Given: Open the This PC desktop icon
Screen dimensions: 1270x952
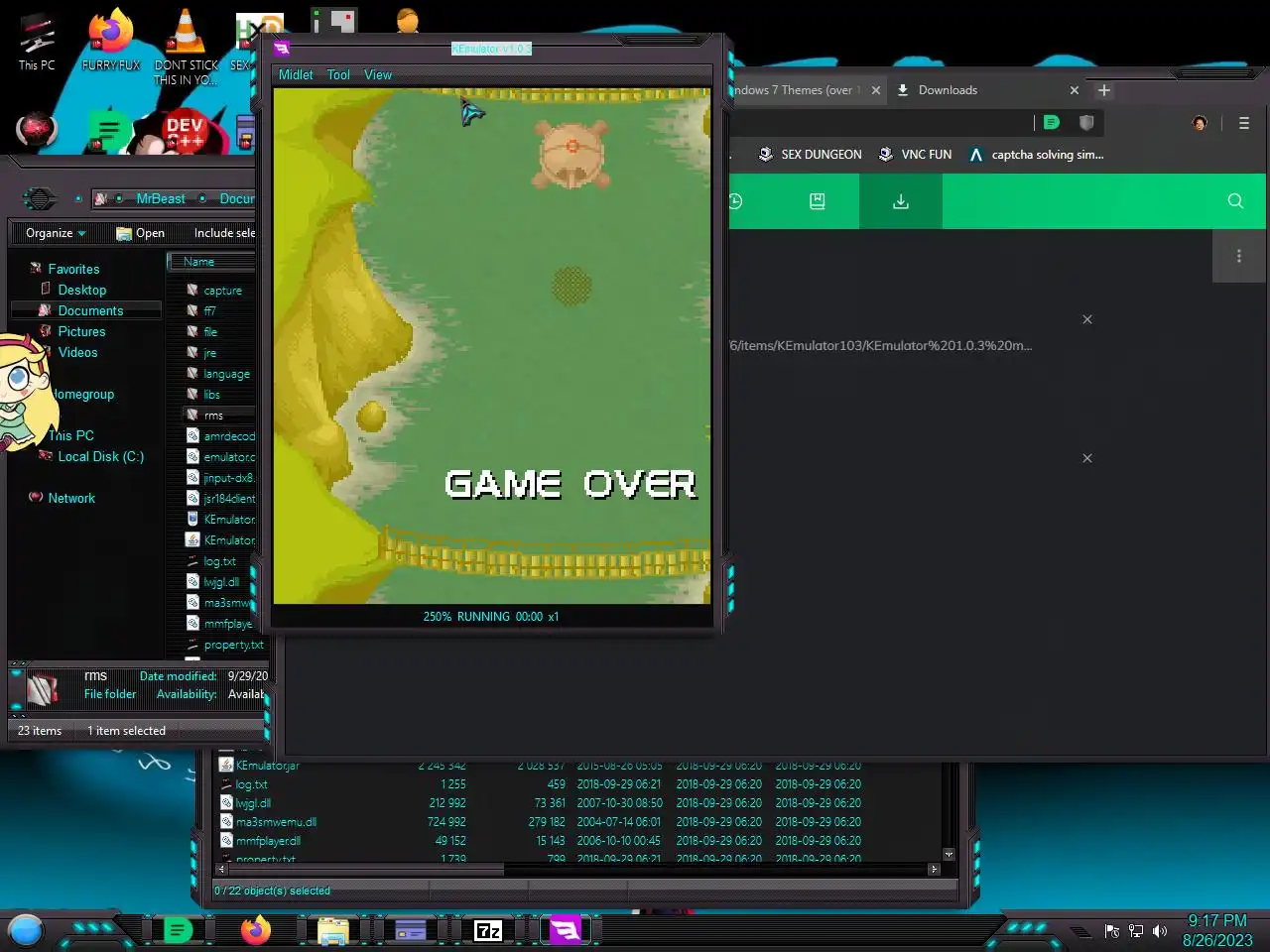Looking at the screenshot, I should [37, 40].
